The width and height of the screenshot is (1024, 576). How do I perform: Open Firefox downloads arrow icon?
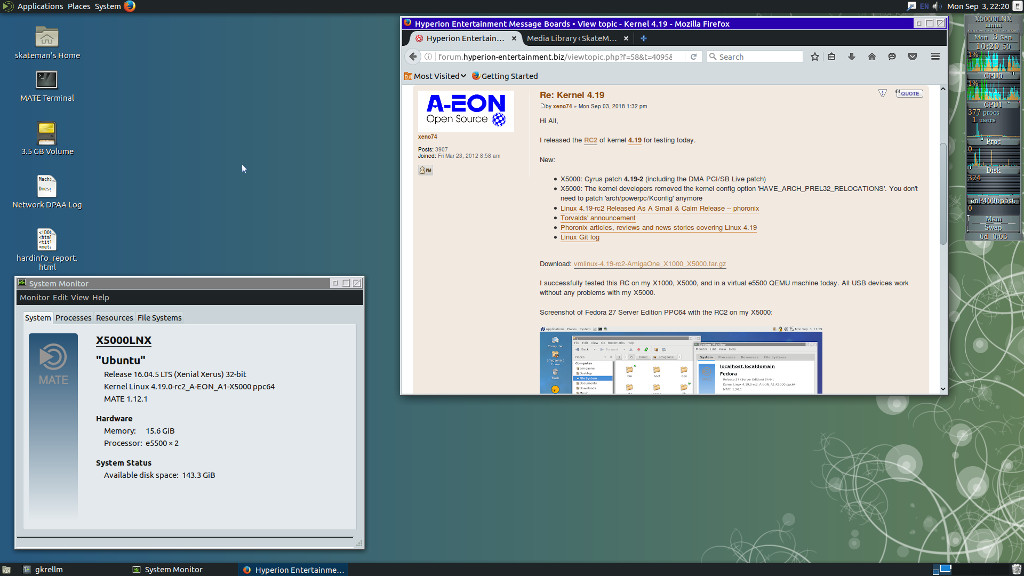pyautogui.click(x=852, y=57)
